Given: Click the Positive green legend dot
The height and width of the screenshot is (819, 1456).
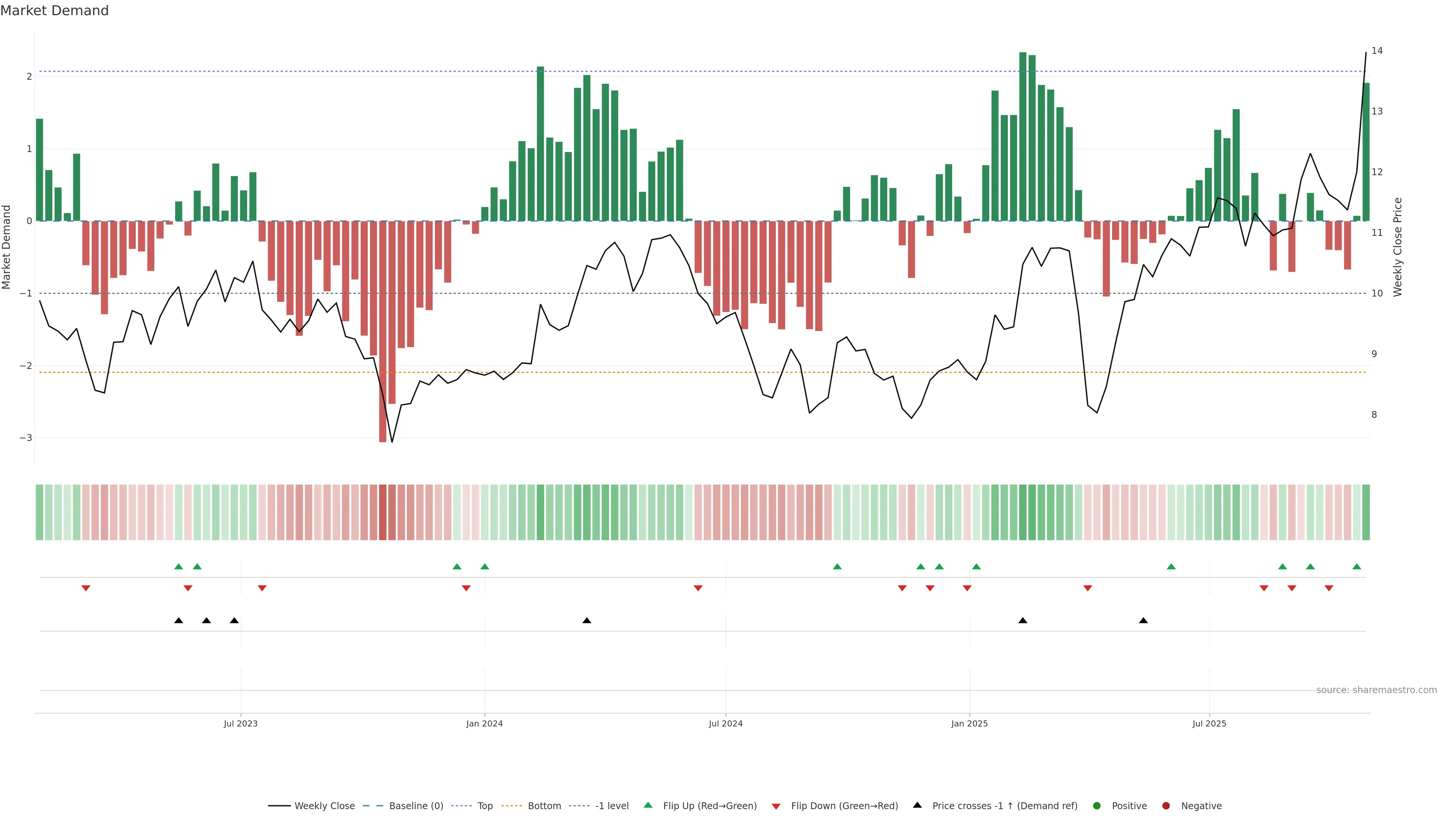Looking at the screenshot, I should 1097,806.
